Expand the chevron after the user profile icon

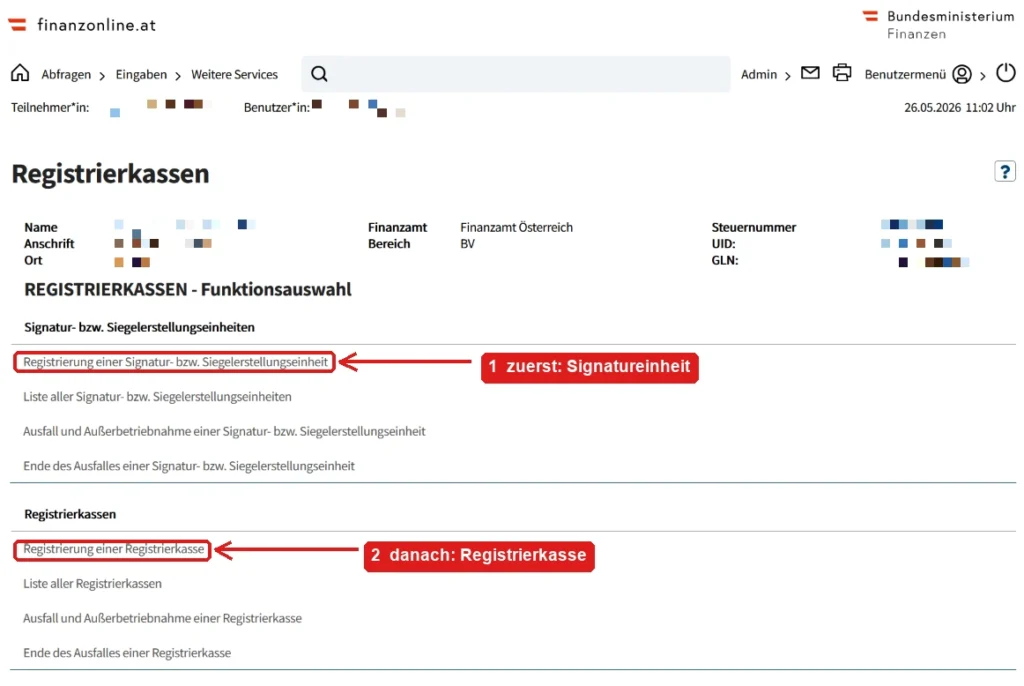click(x=982, y=76)
